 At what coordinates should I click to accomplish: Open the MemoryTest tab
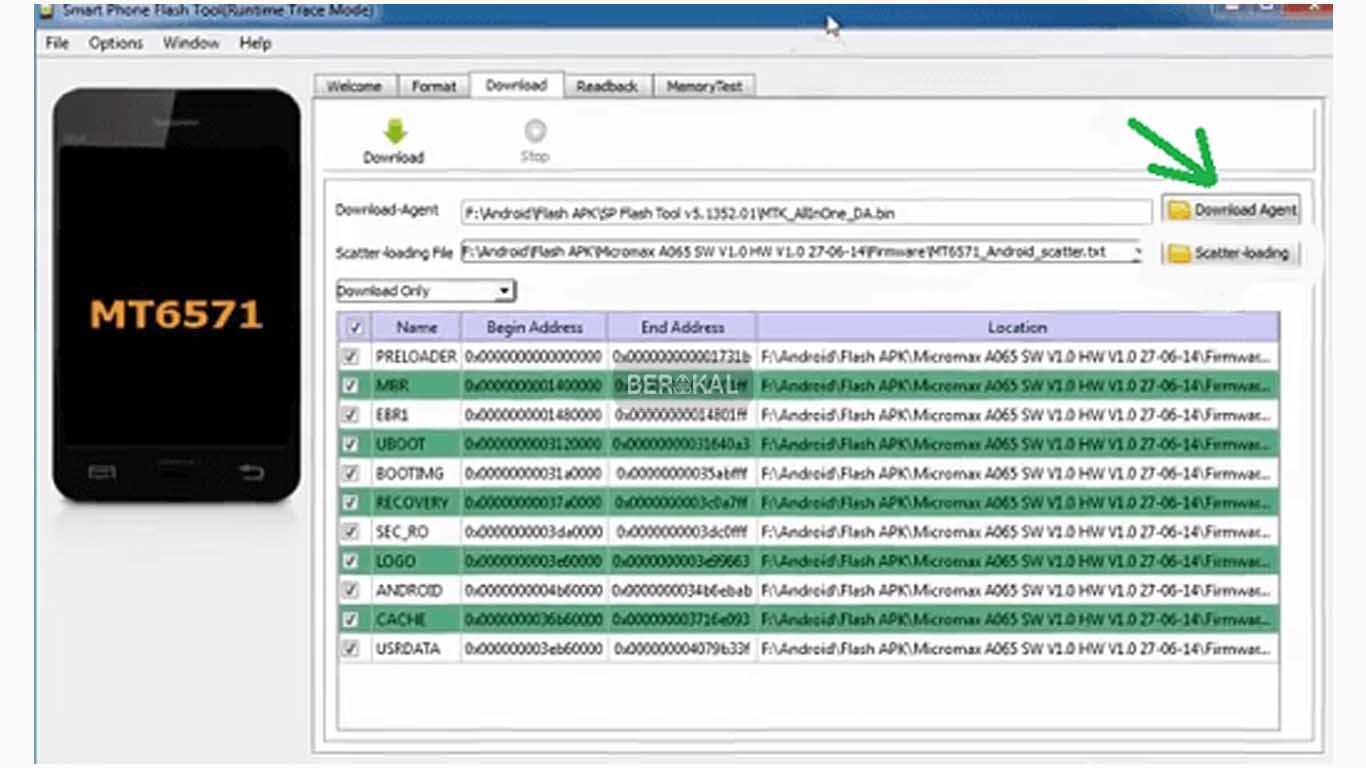(704, 87)
